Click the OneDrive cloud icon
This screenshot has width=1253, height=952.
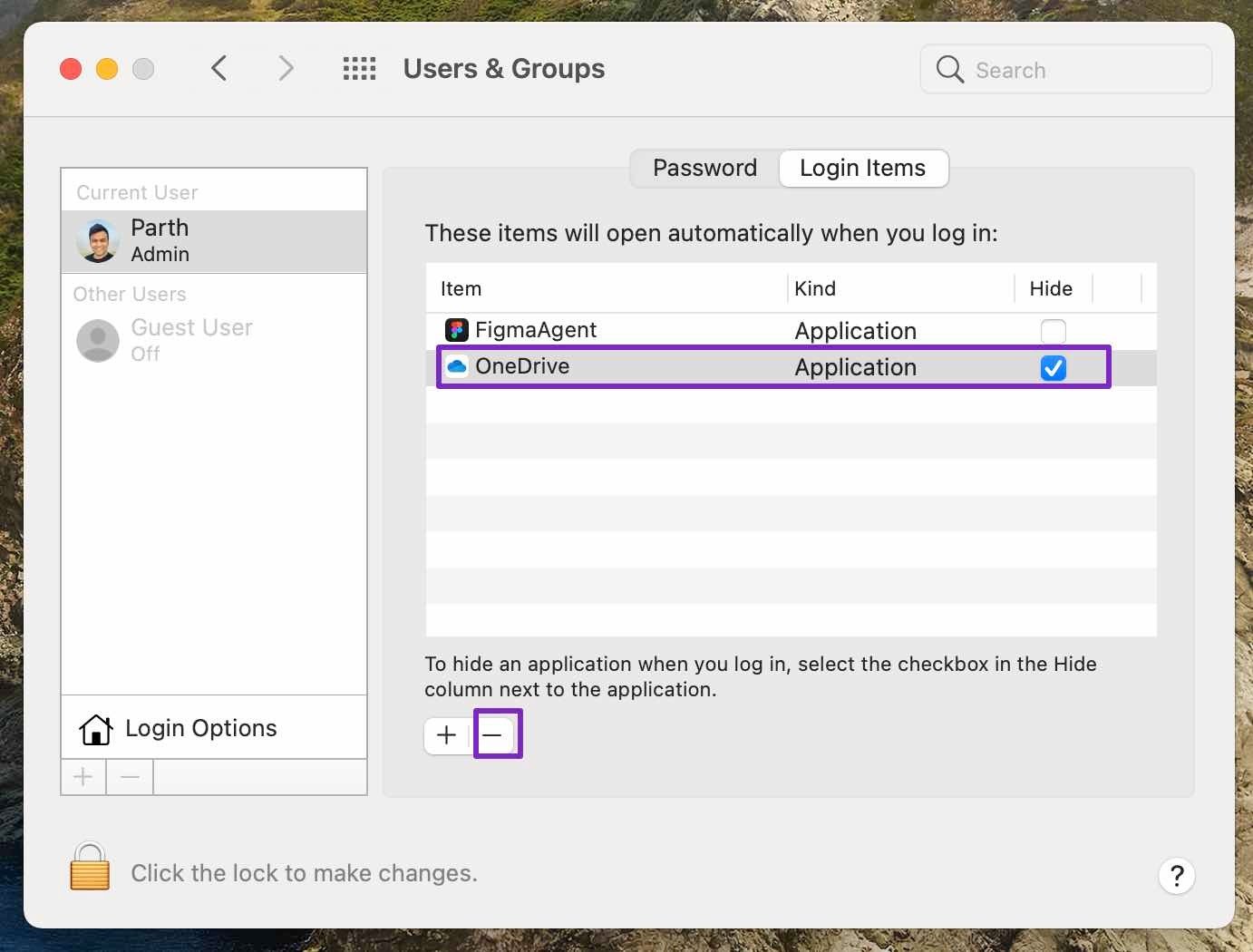click(x=457, y=366)
